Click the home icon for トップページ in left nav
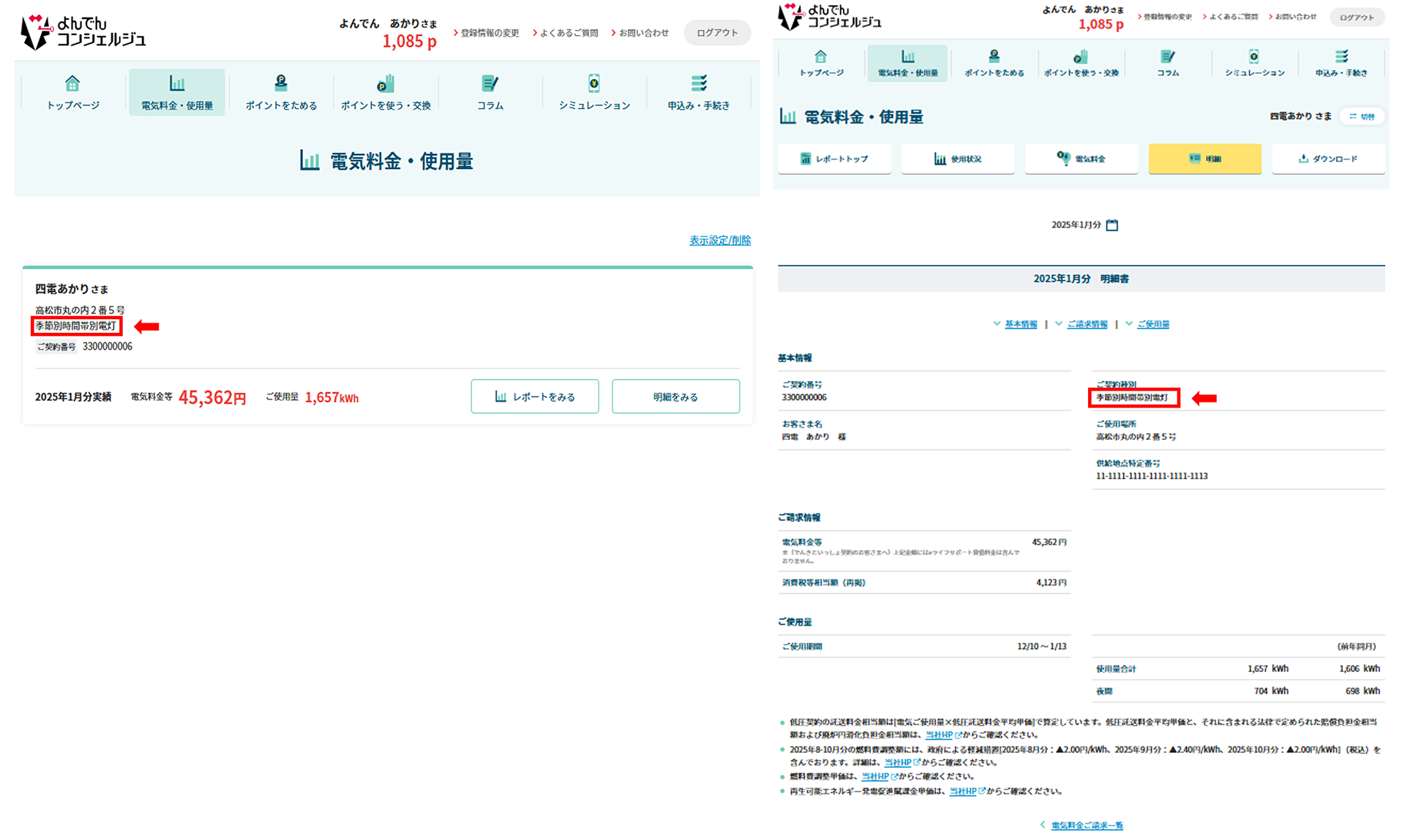Viewport: 1405px width, 840px height. pos(72,83)
